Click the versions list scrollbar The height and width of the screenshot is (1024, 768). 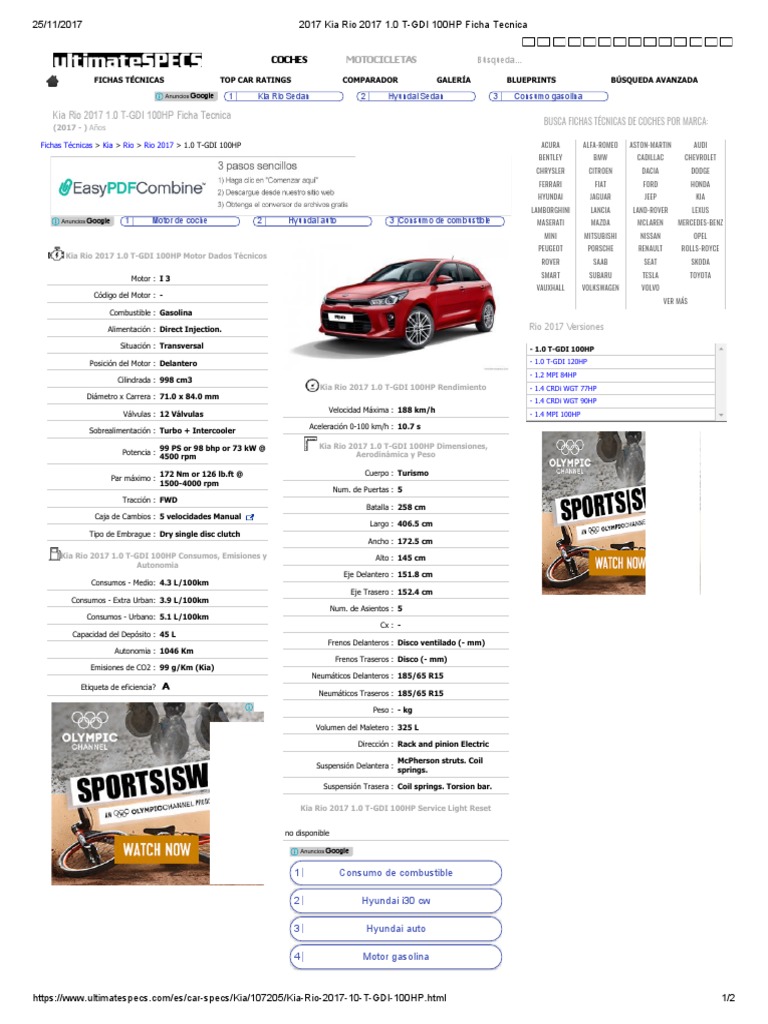(x=721, y=382)
